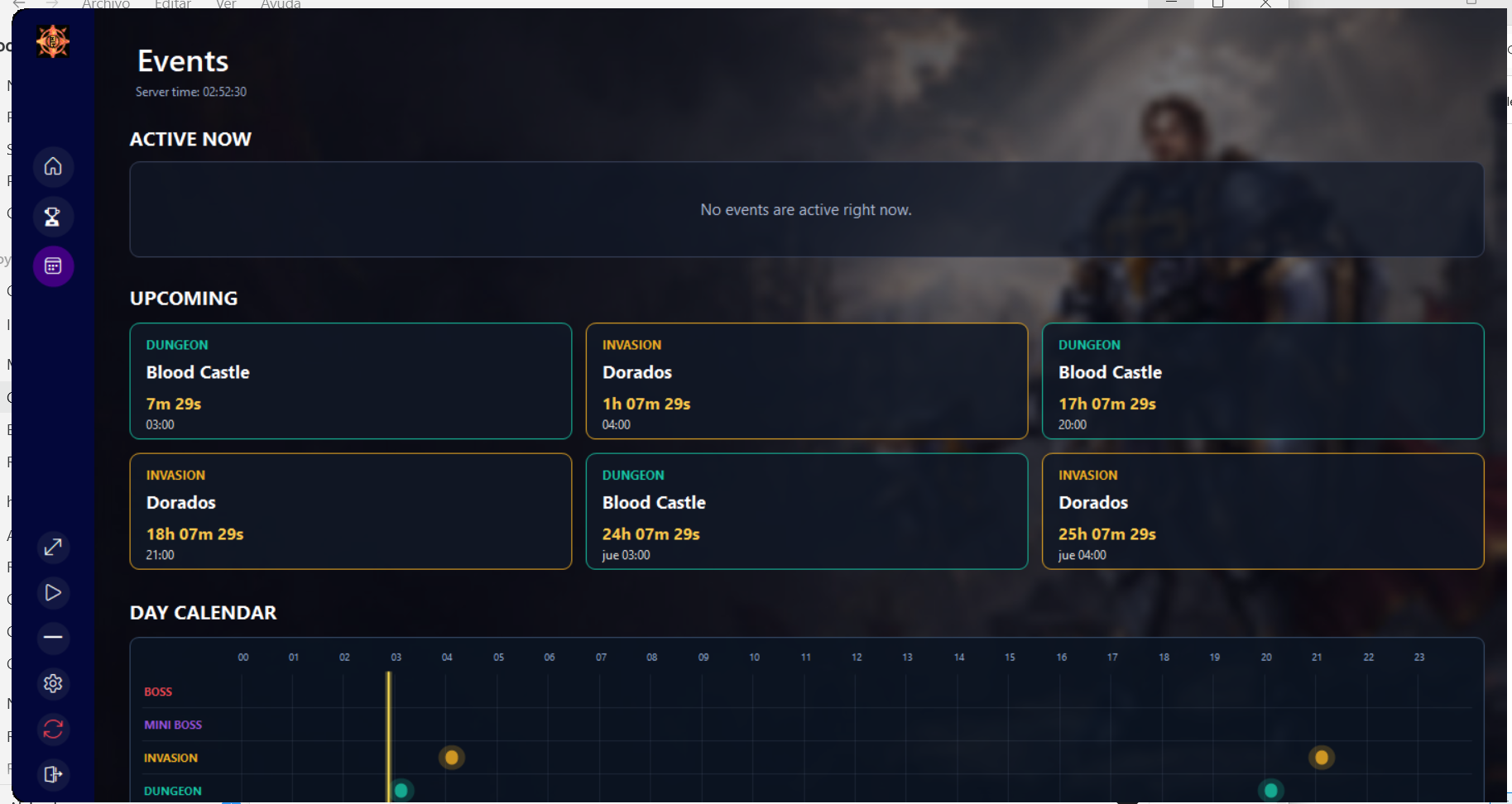Click hour label 12 in the calendar header

(x=857, y=657)
